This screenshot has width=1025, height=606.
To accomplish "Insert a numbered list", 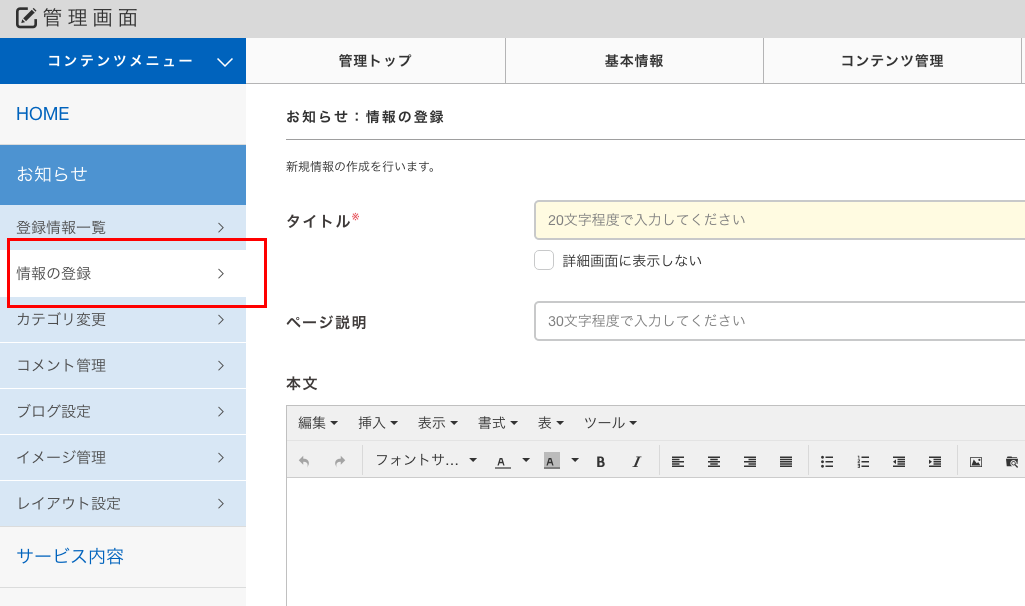I will 863,461.
